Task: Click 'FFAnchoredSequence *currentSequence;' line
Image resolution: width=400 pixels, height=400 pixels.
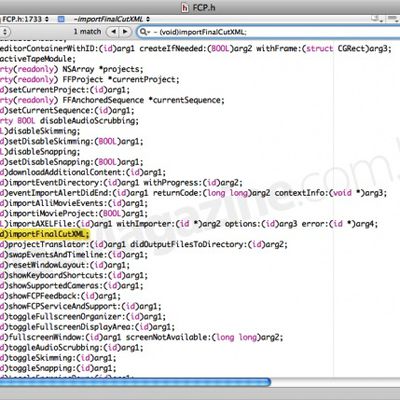Action: tap(112, 100)
